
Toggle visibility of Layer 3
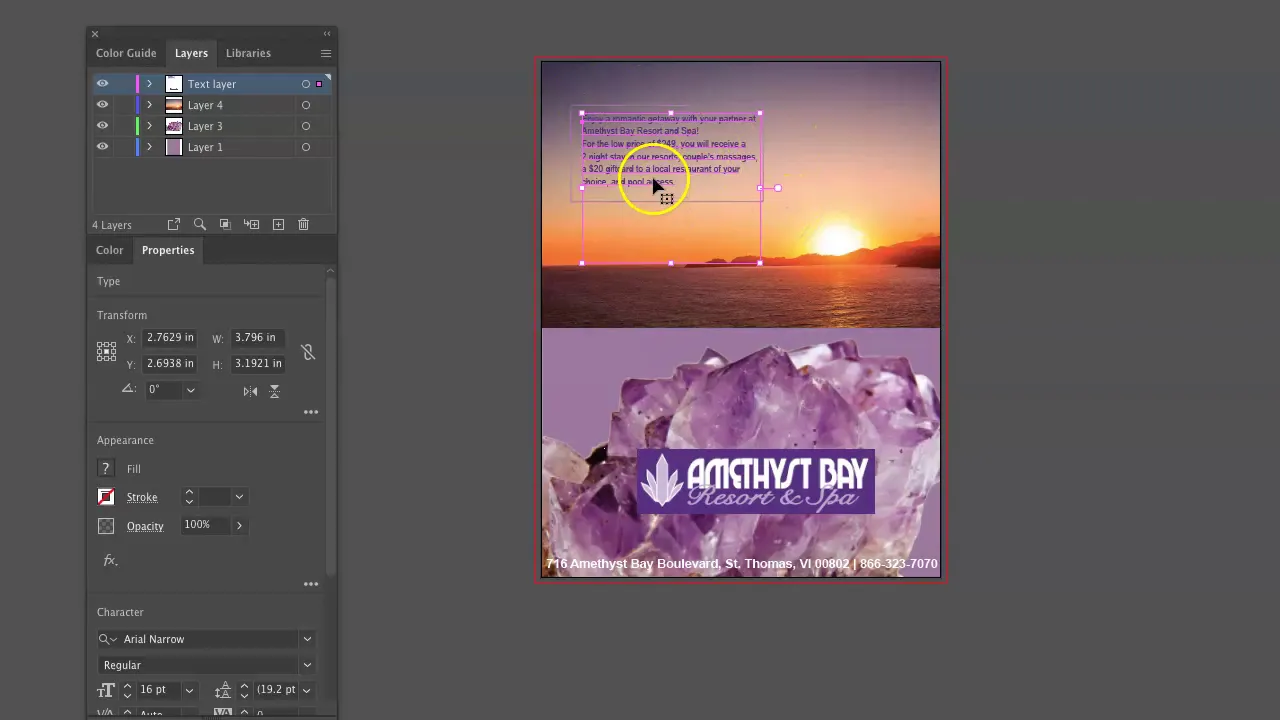pyautogui.click(x=102, y=126)
